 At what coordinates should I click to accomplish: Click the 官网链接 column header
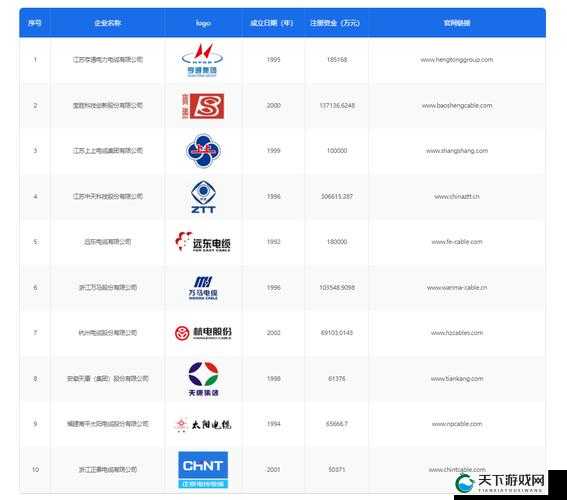click(457, 23)
